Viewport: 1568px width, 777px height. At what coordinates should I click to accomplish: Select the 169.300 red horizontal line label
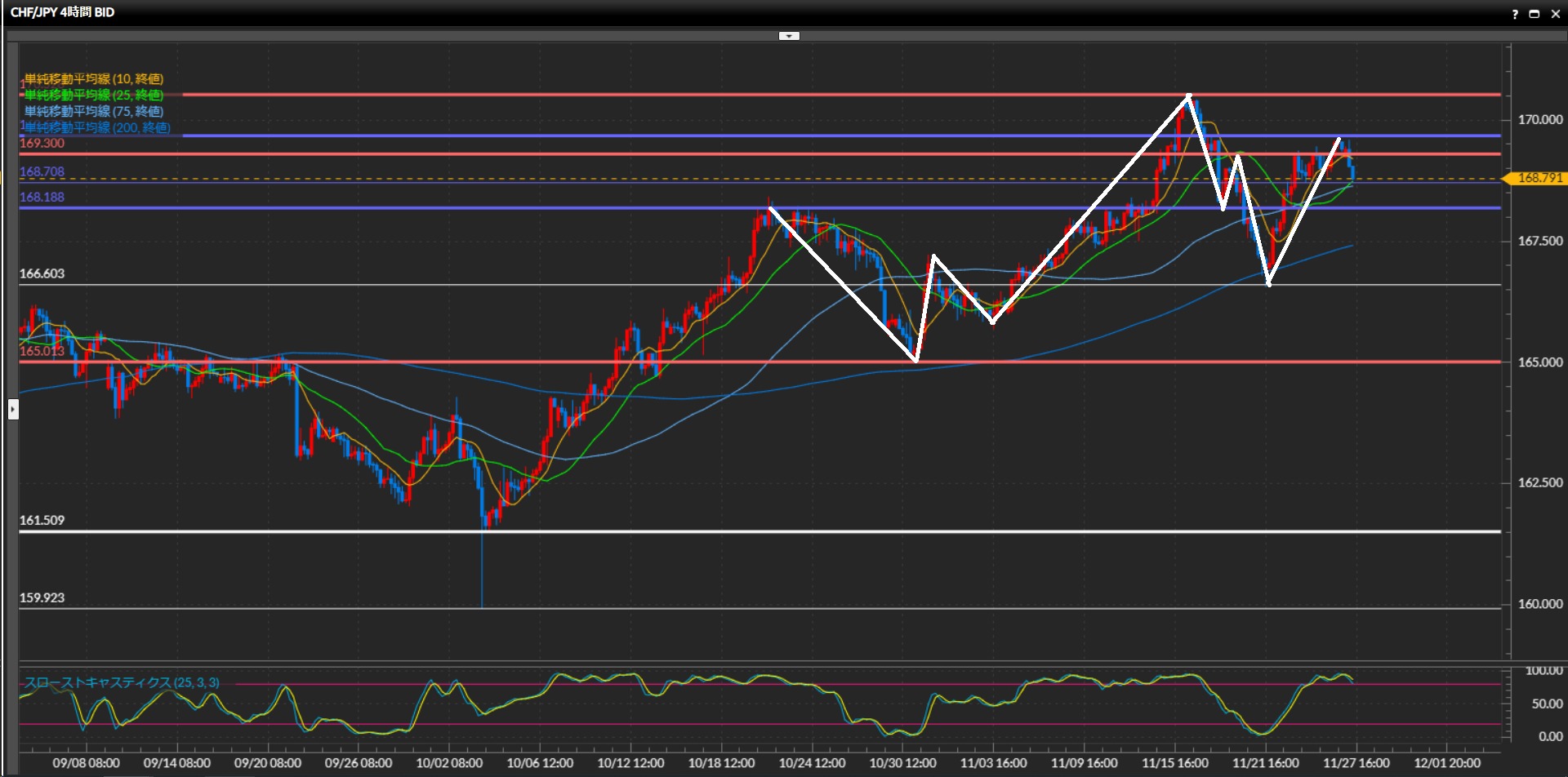click(42, 144)
